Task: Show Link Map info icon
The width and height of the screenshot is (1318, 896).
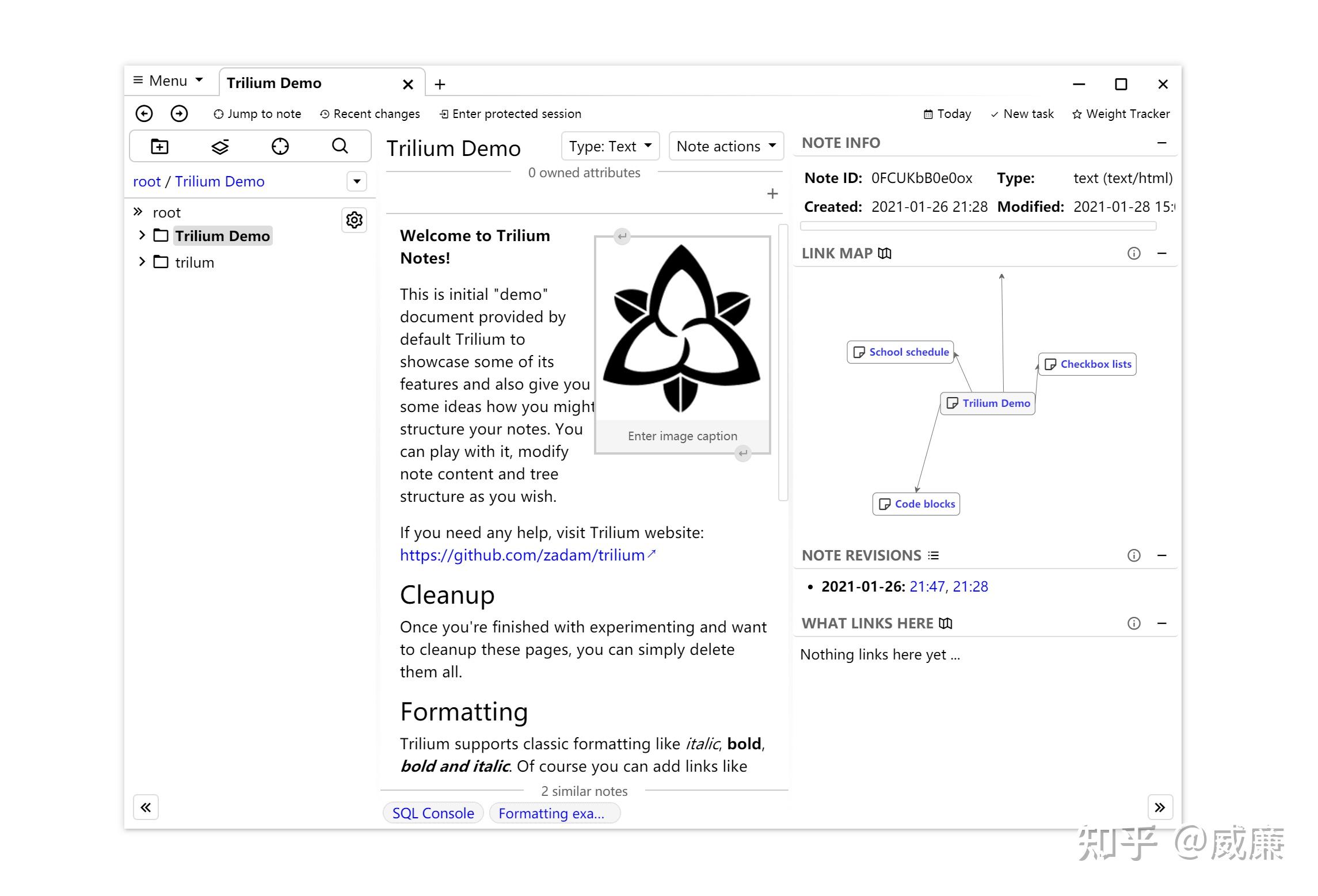Action: point(1134,253)
